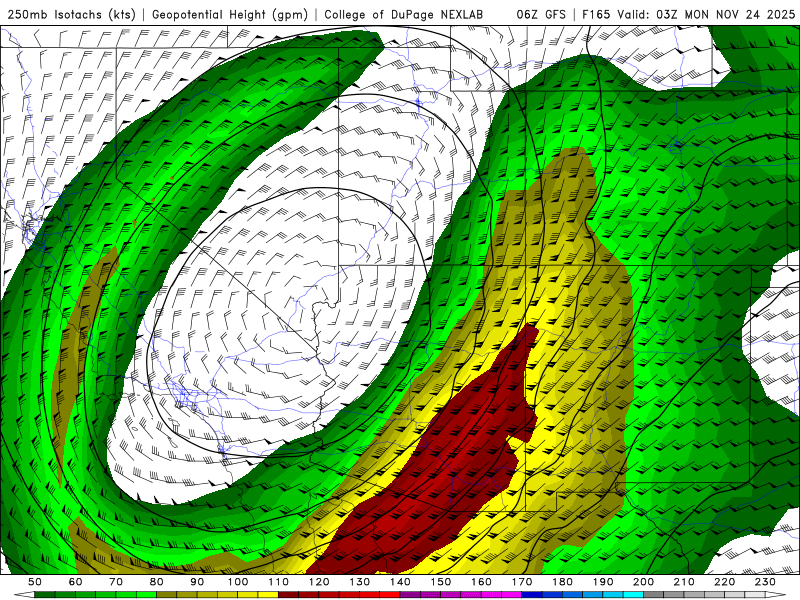Click the 'F165 Valid: 03Z MON NOV 24 2025' text
The height and width of the screenshot is (600, 800).
(x=688, y=15)
